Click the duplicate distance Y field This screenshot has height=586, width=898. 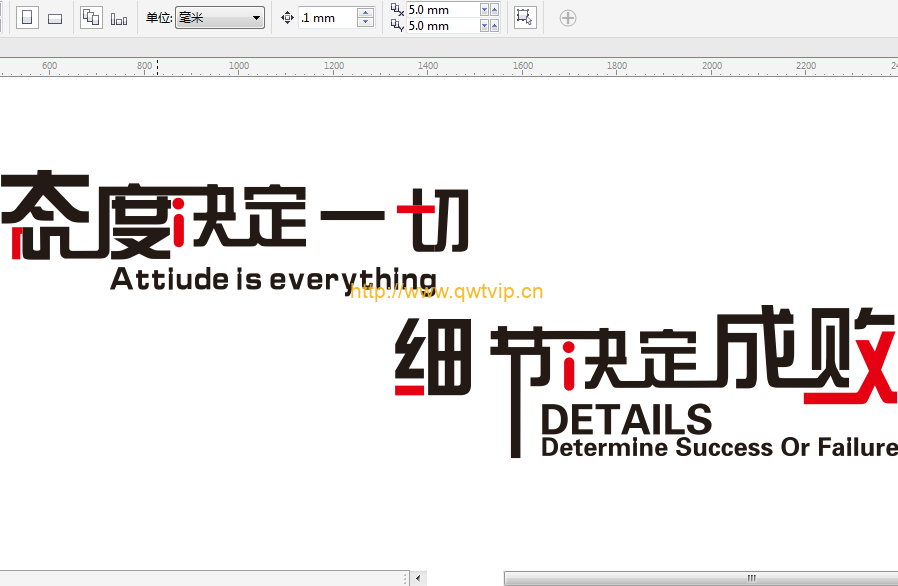coord(442,26)
